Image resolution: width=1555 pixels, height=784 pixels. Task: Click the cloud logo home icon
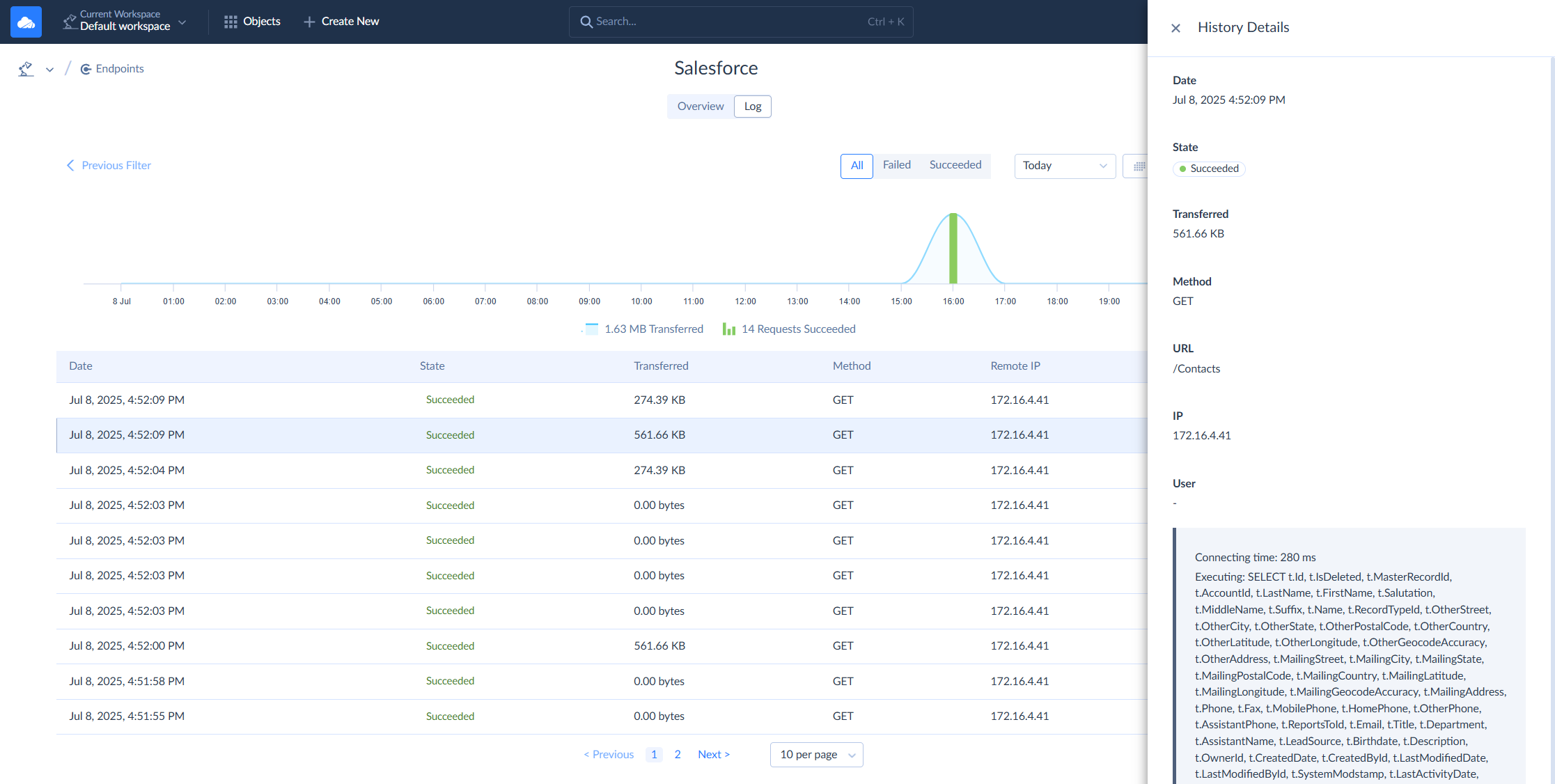[x=26, y=22]
